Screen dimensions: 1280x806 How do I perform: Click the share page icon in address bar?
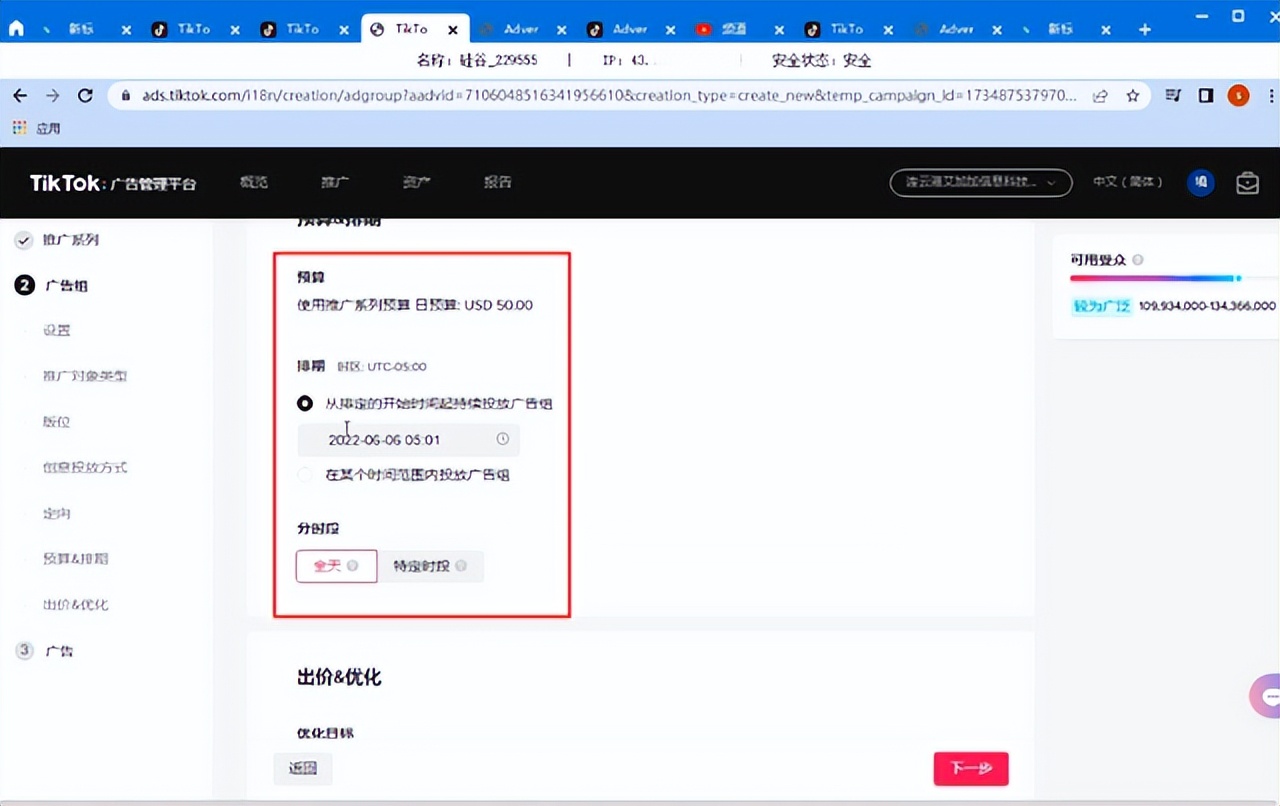coord(1100,96)
